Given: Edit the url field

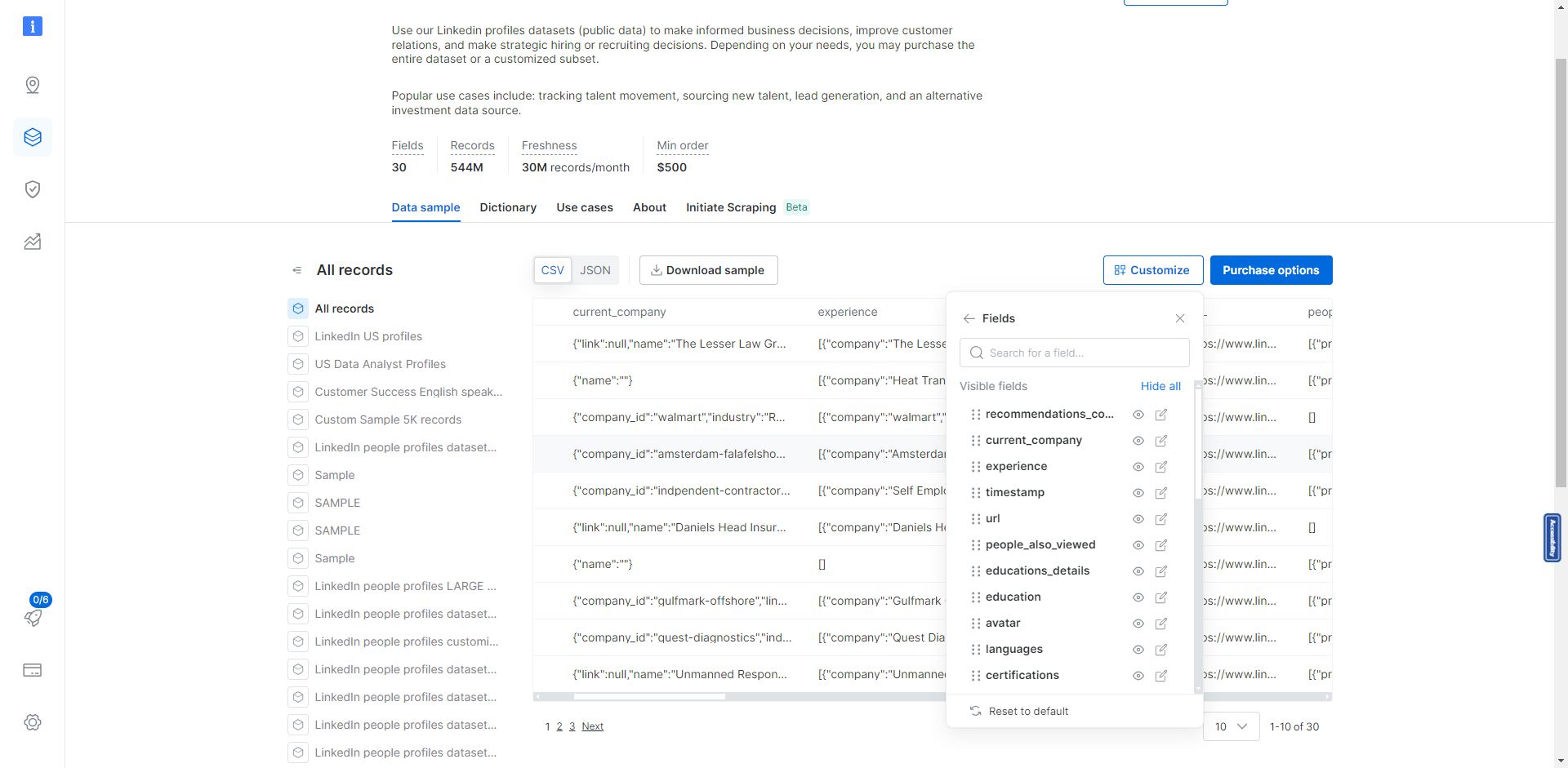Looking at the screenshot, I should 1161,519.
